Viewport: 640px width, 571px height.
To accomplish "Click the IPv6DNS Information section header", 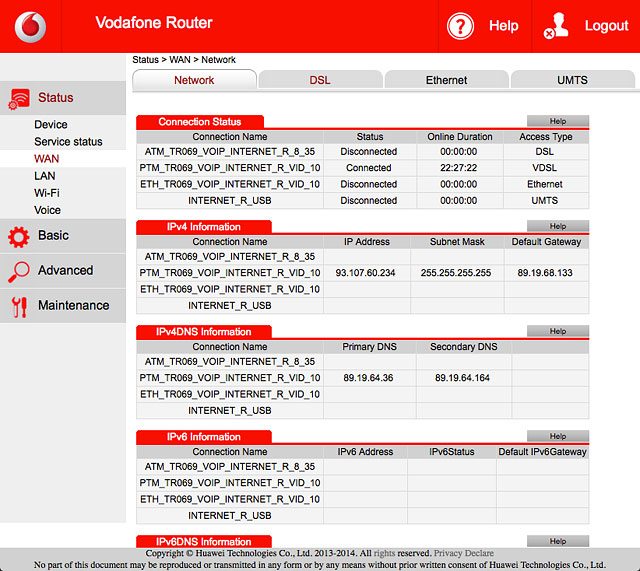I will tap(204, 542).
